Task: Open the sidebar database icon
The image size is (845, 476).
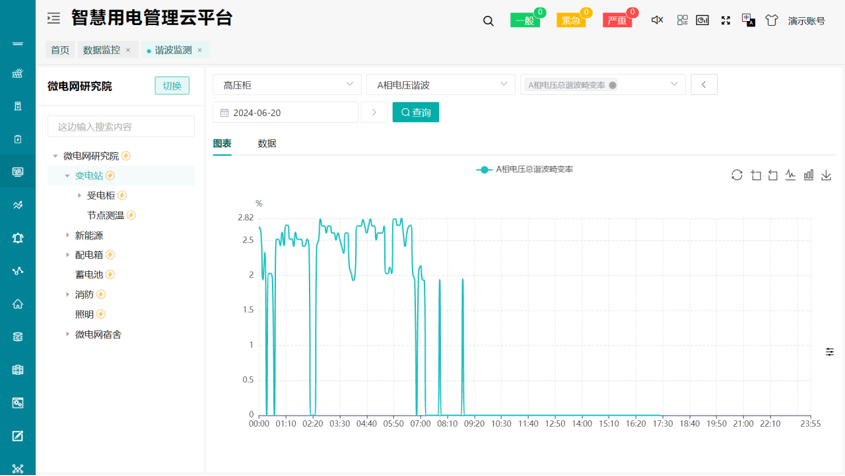Action: point(18,337)
